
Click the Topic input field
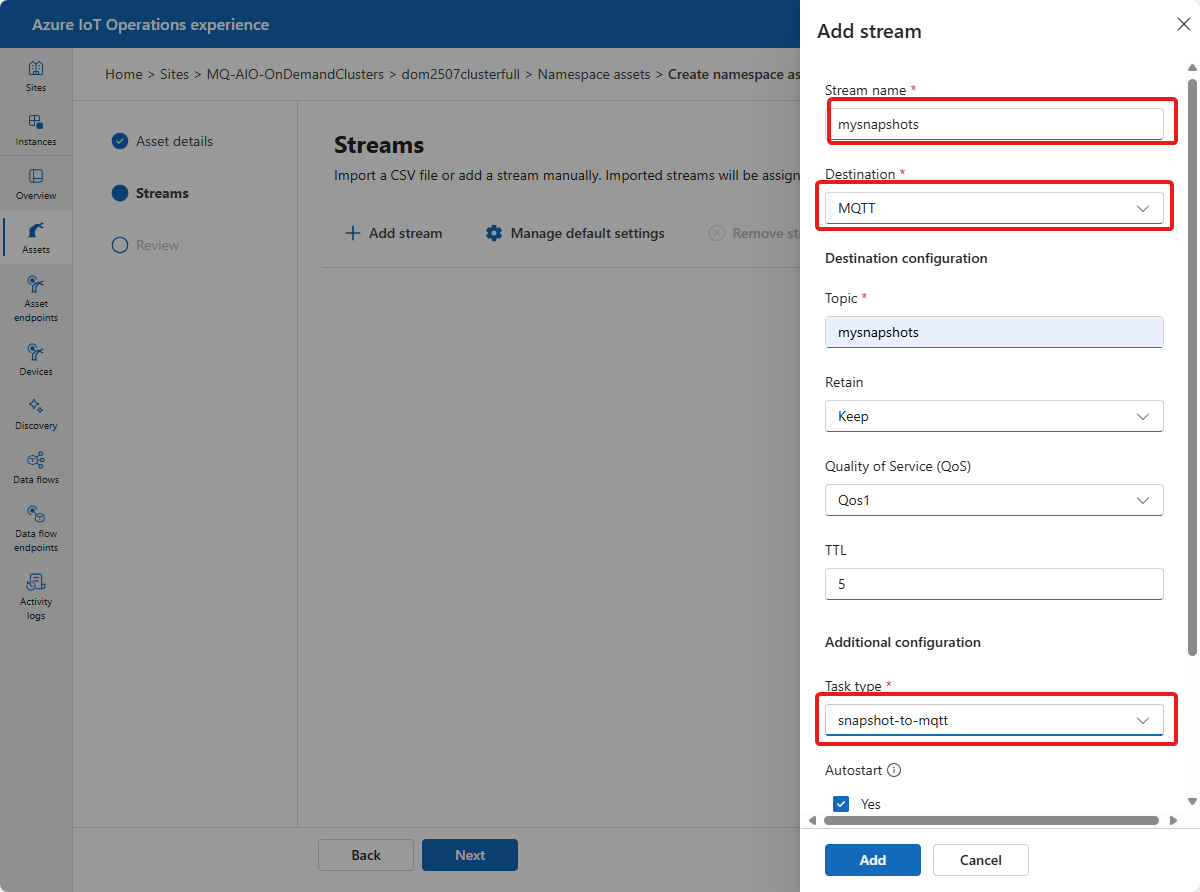pyautogui.click(x=994, y=332)
